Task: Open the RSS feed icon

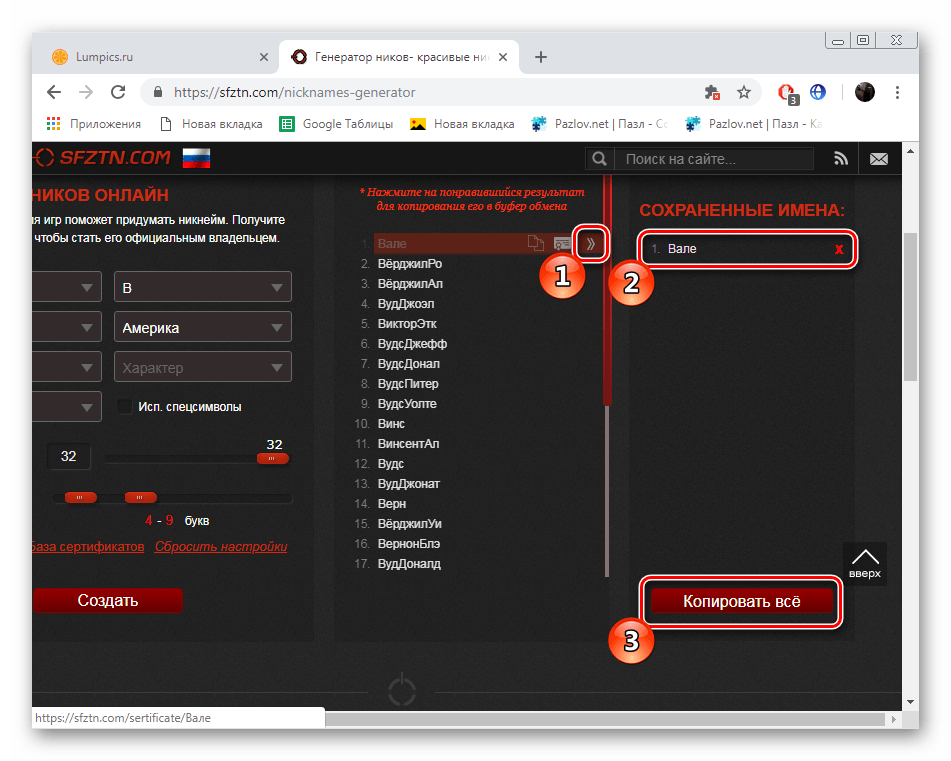Action: coord(841,159)
